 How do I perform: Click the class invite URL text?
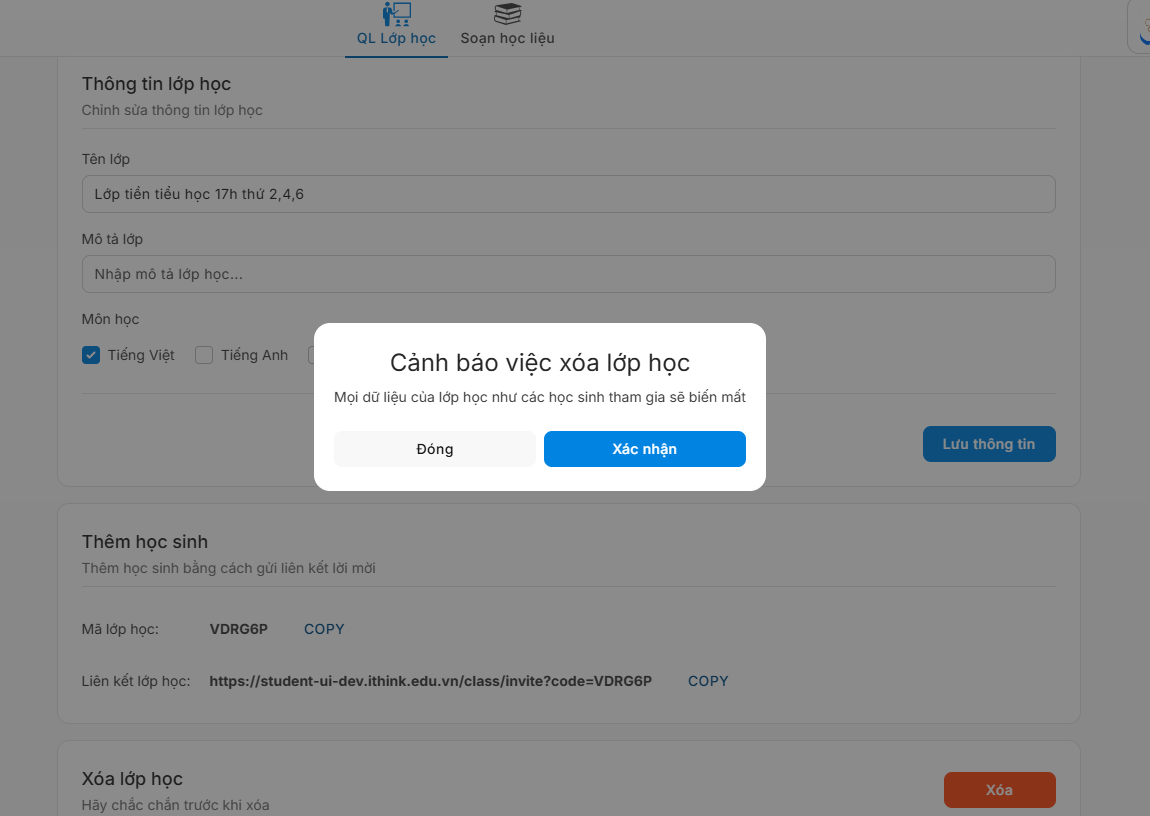tap(430, 680)
